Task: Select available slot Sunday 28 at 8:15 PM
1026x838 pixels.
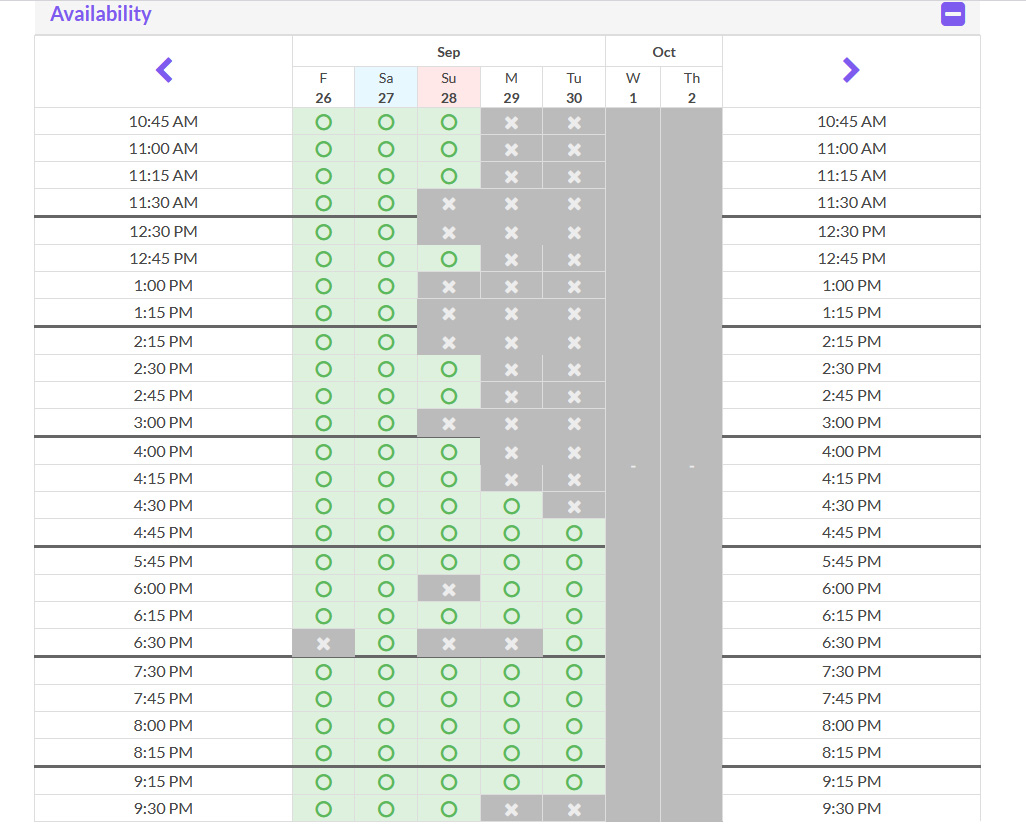Action: pyautogui.click(x=449, y=753)
